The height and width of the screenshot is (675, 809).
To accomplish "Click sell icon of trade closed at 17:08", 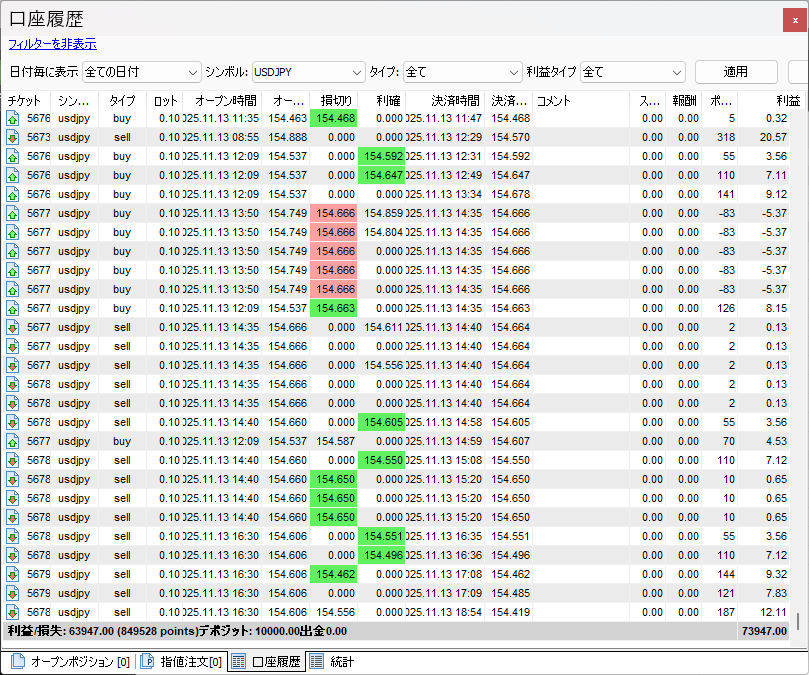I will (13, 574).
